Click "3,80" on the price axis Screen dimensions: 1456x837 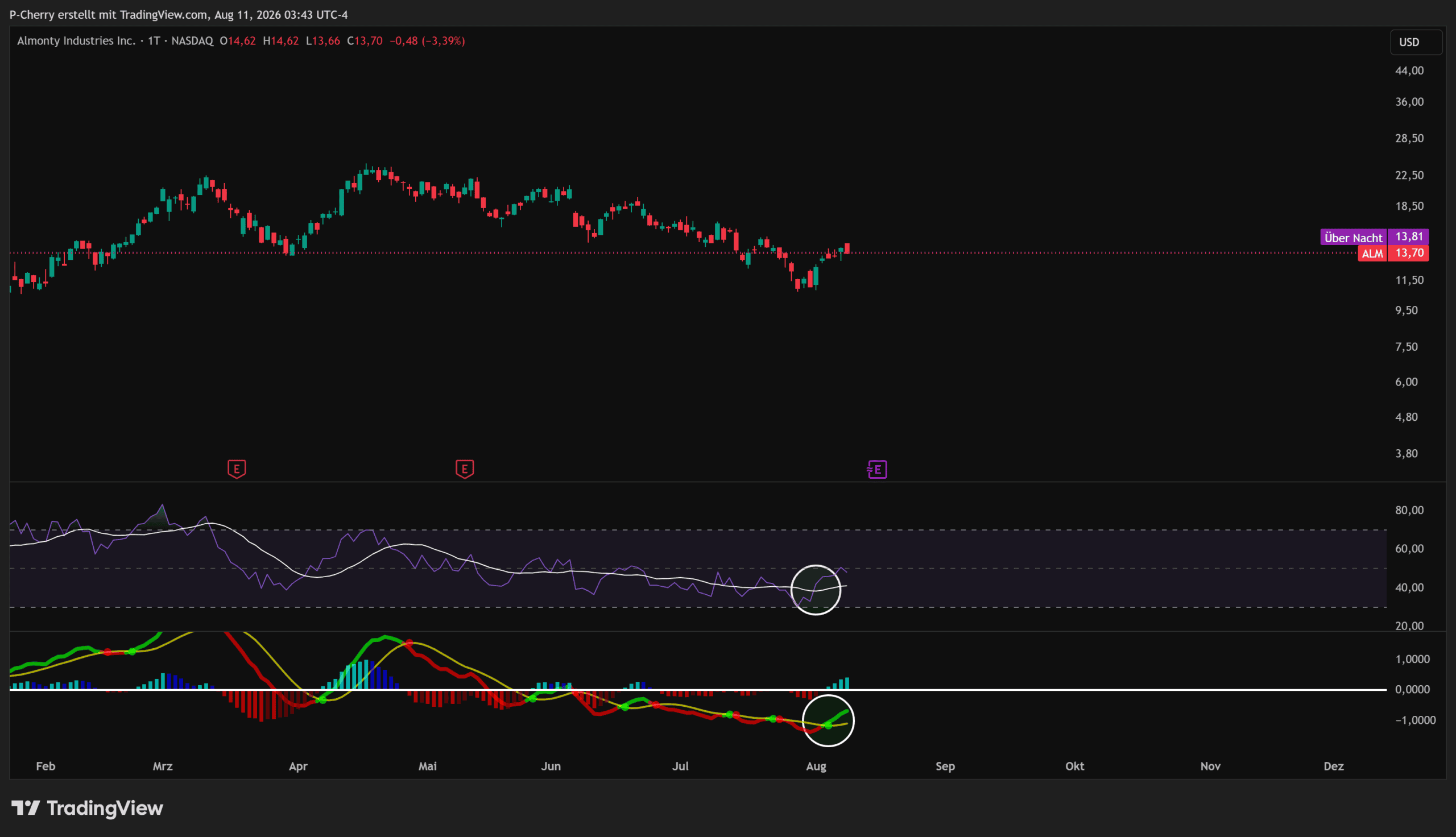(1407, 454)
